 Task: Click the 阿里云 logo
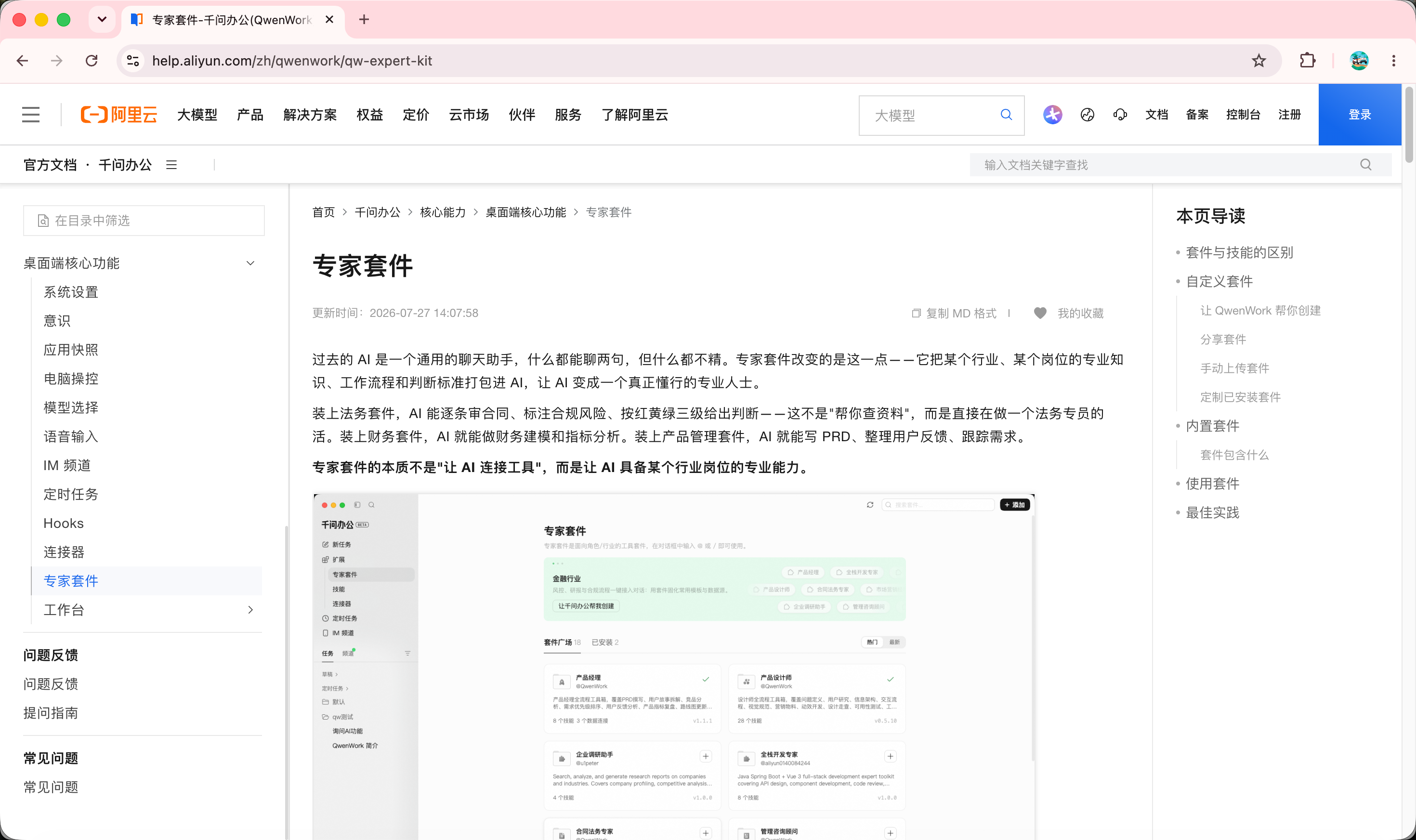119,115
